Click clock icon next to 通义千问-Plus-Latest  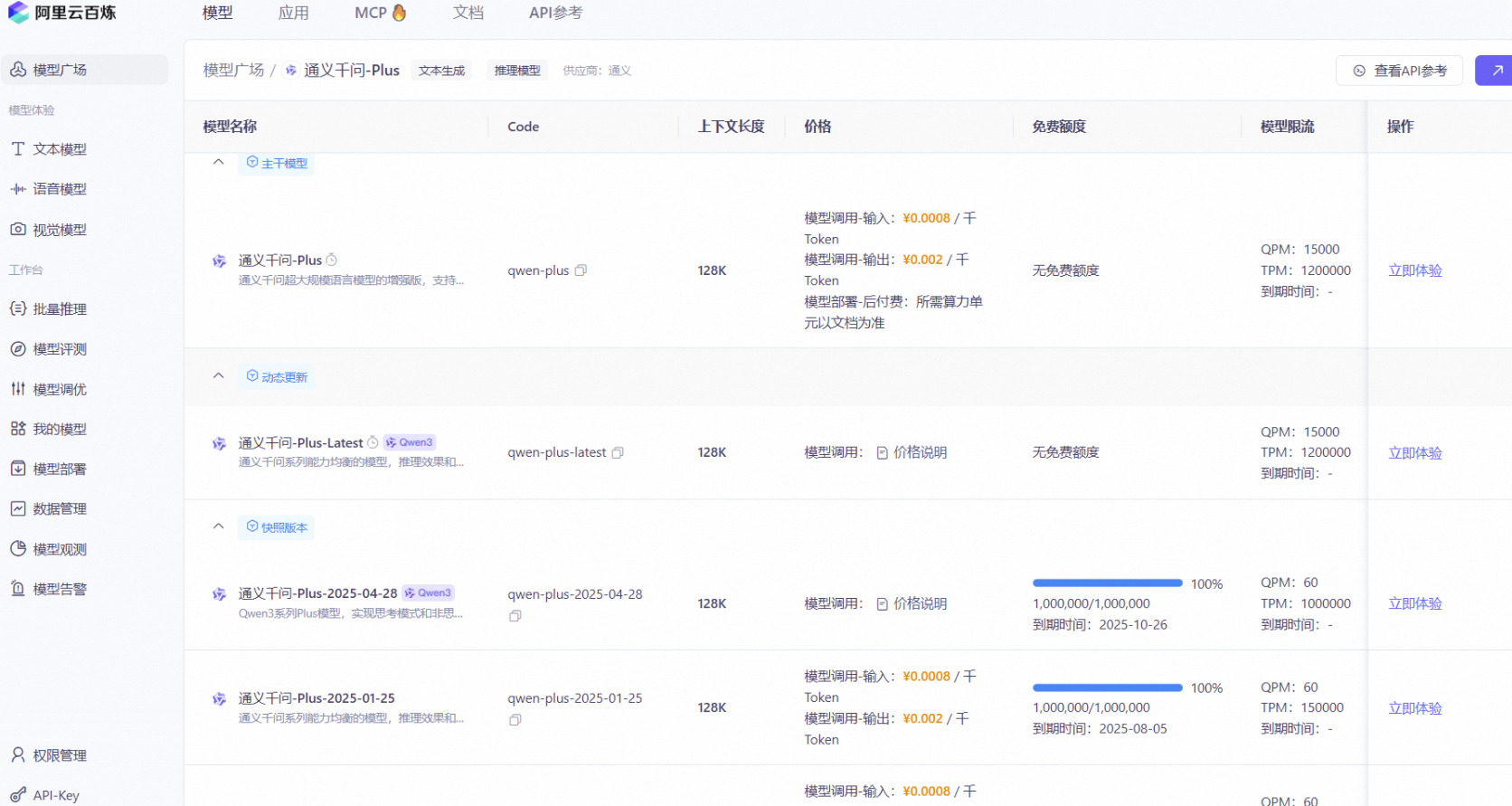pos(373,442)
